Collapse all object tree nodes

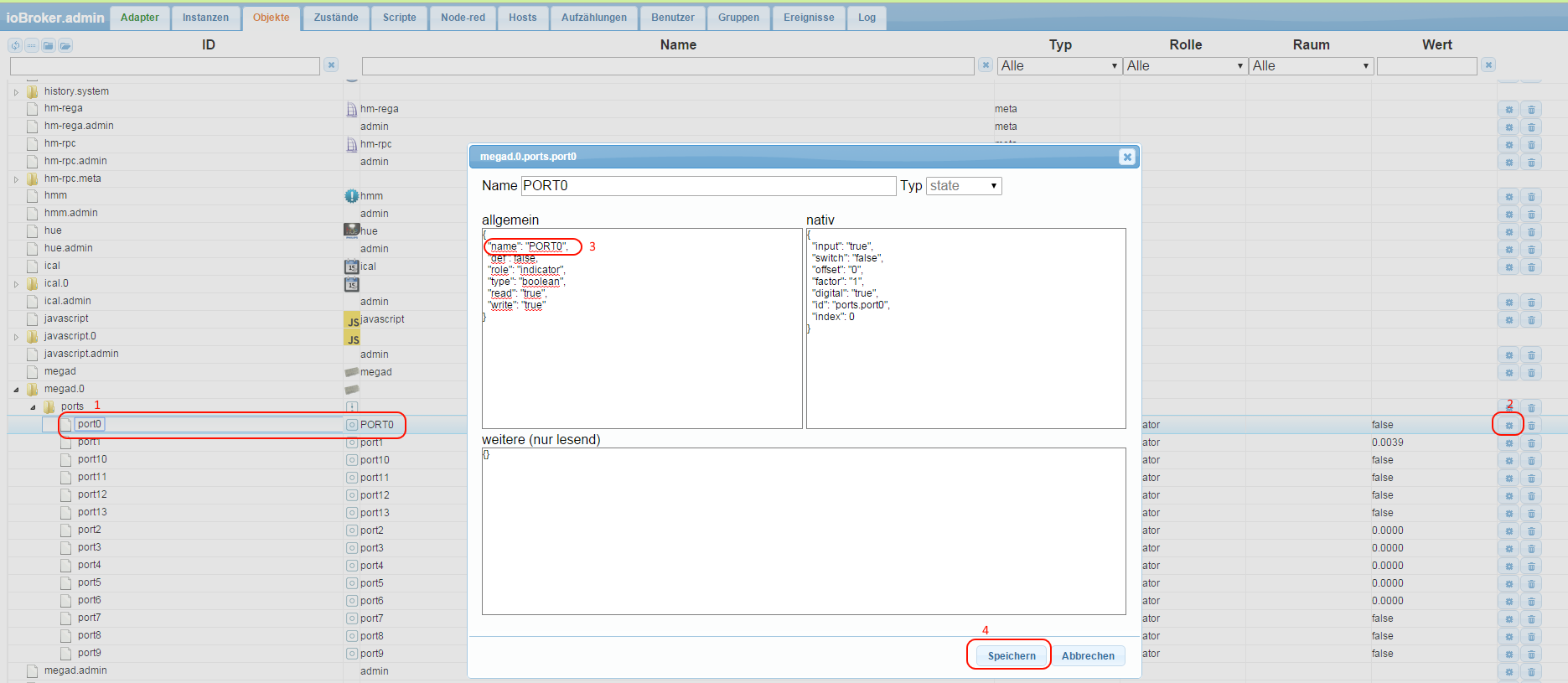(49, 45)
